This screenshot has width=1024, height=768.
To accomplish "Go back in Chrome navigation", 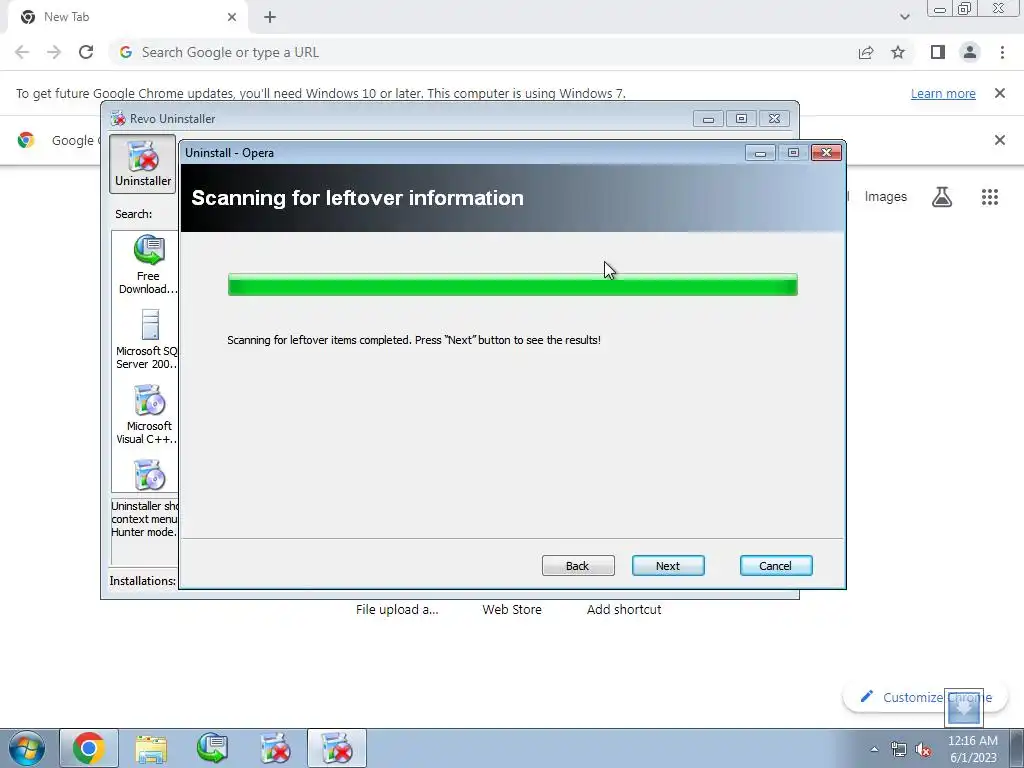I will tap(22, 52).
